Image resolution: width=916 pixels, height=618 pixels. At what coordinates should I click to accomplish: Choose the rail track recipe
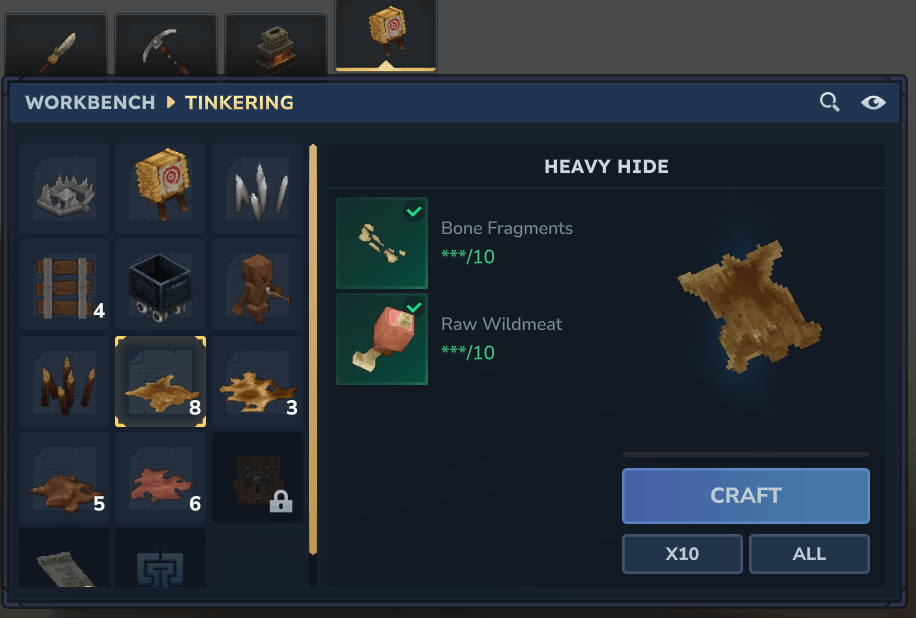64,285
